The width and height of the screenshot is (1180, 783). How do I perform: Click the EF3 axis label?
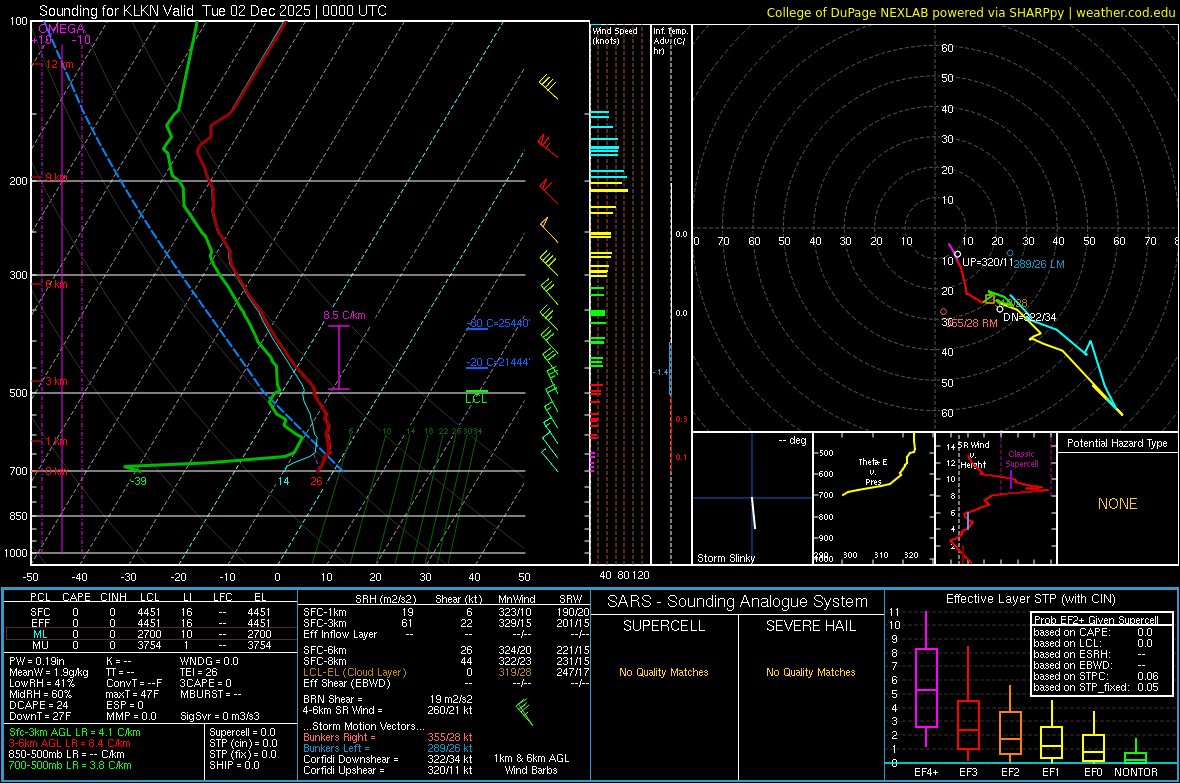(x=968, y=772)
